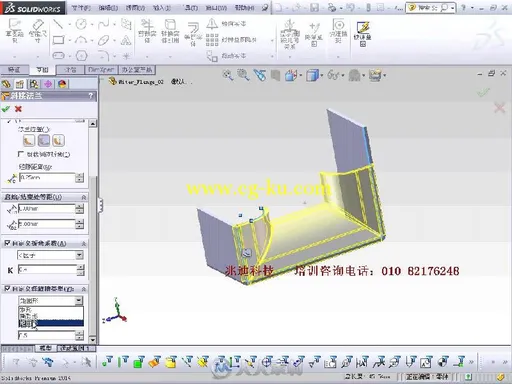Image resolution: width=512 pixels, height=384 pixels.
Task: Collapse the custom relief type section
Action: pyautogui.click(x=84, y=289)
